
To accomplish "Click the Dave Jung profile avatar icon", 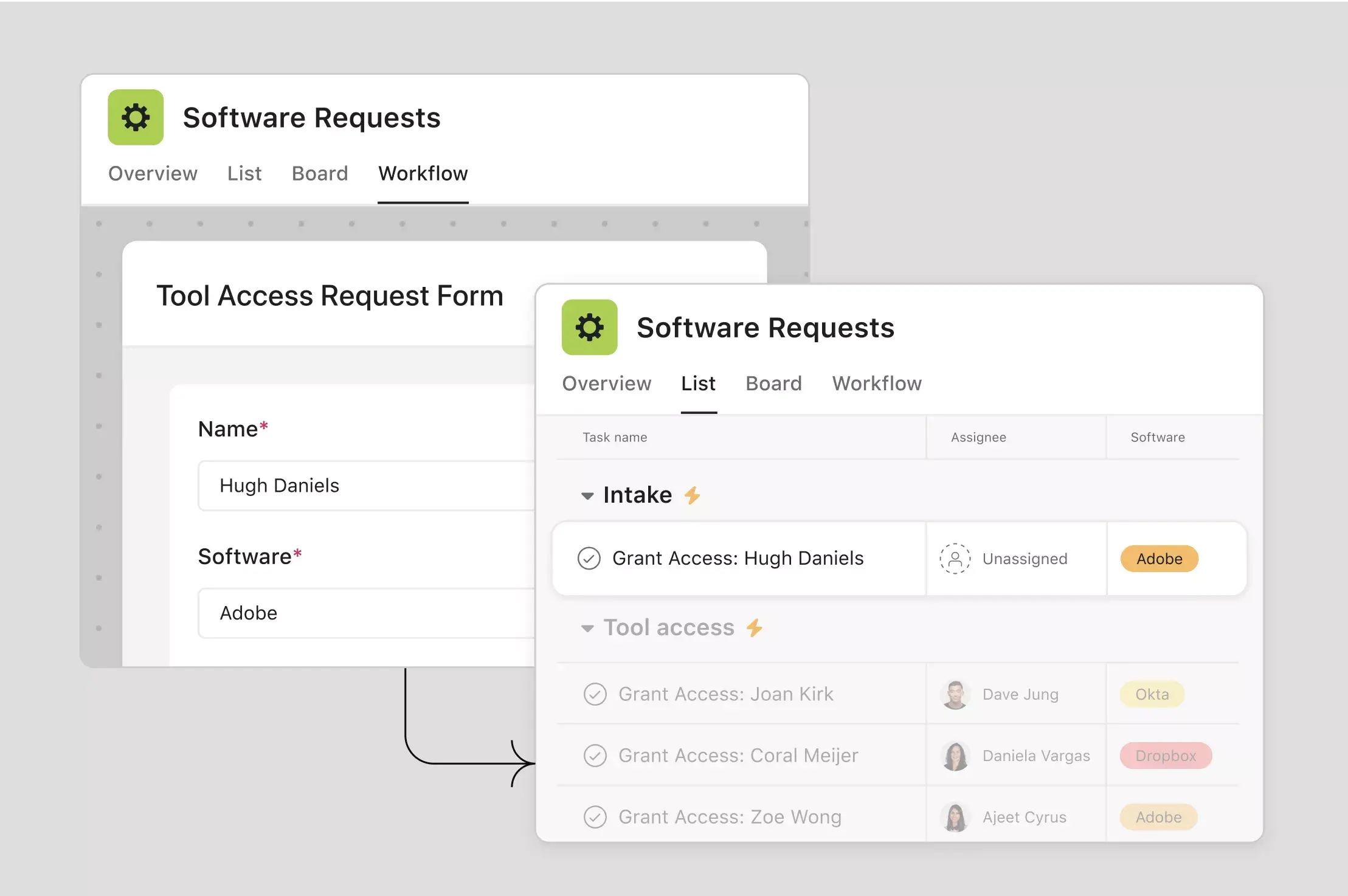I will tap(955, 694).
